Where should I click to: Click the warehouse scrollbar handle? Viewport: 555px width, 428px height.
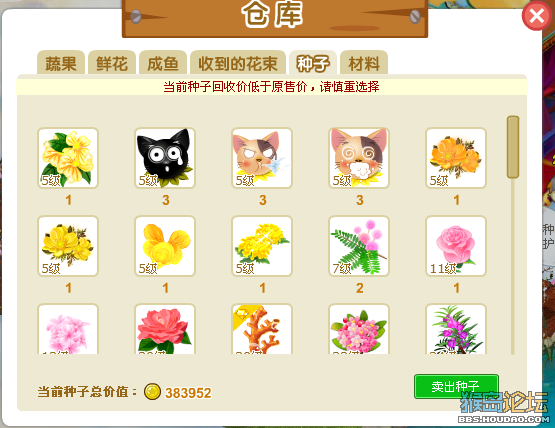pyautogui.click(x=513, y=147)
